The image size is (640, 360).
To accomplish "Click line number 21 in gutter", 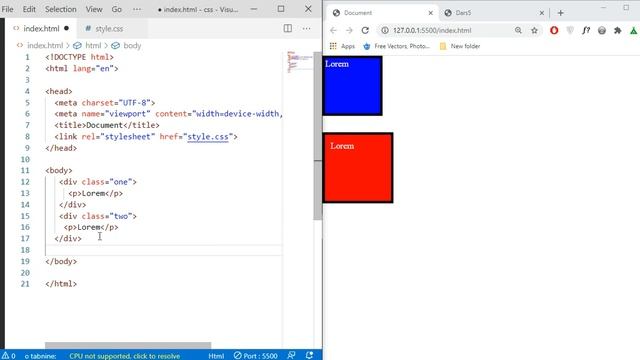I will 25,284.
